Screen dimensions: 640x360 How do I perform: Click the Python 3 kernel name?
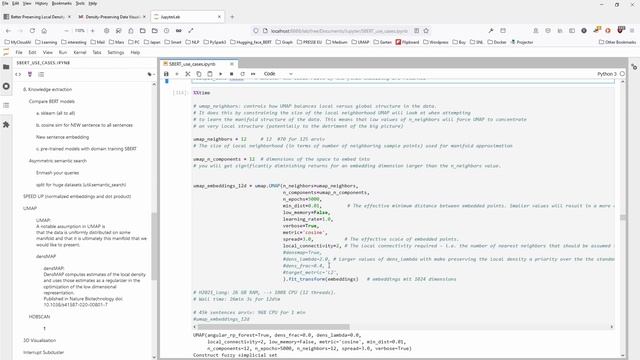click(607, 74)
